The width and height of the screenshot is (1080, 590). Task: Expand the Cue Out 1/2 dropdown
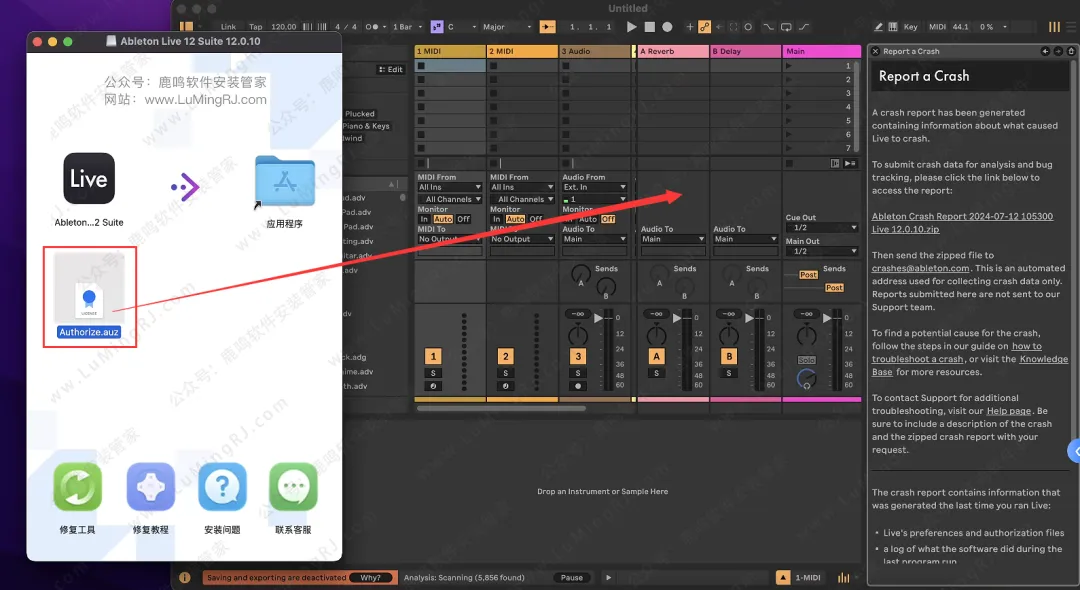(x=821, y=227)
